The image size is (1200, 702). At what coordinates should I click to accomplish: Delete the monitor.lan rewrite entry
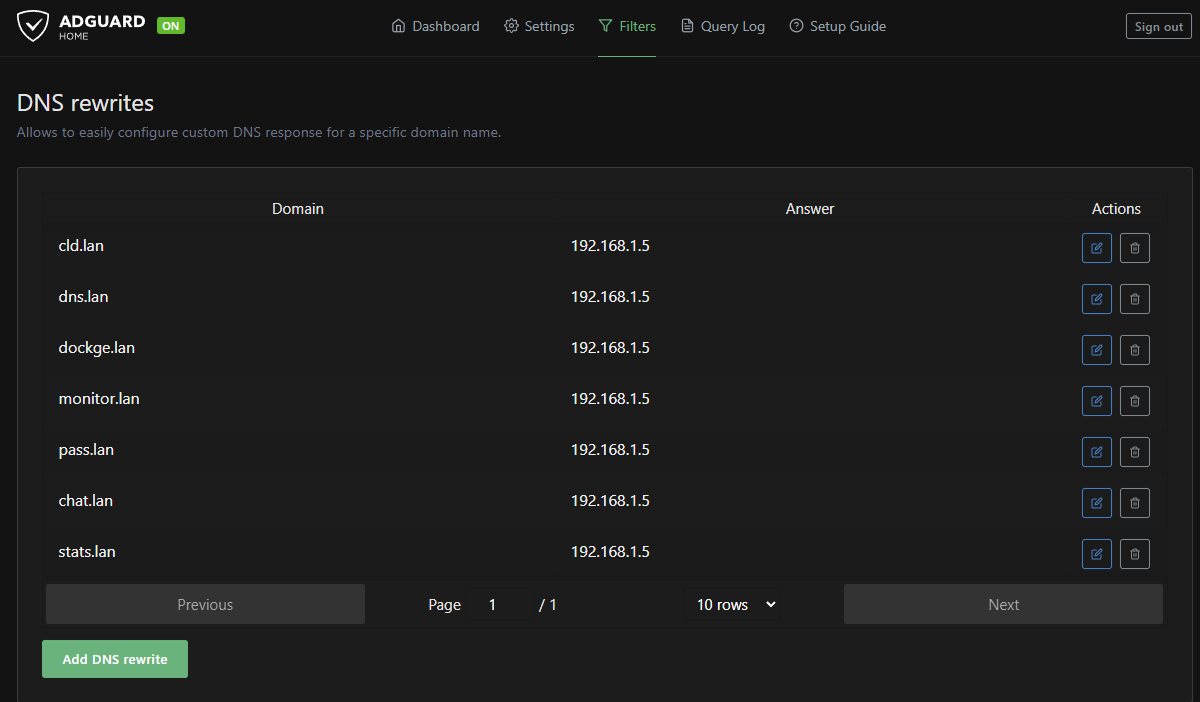[1134, 401]
